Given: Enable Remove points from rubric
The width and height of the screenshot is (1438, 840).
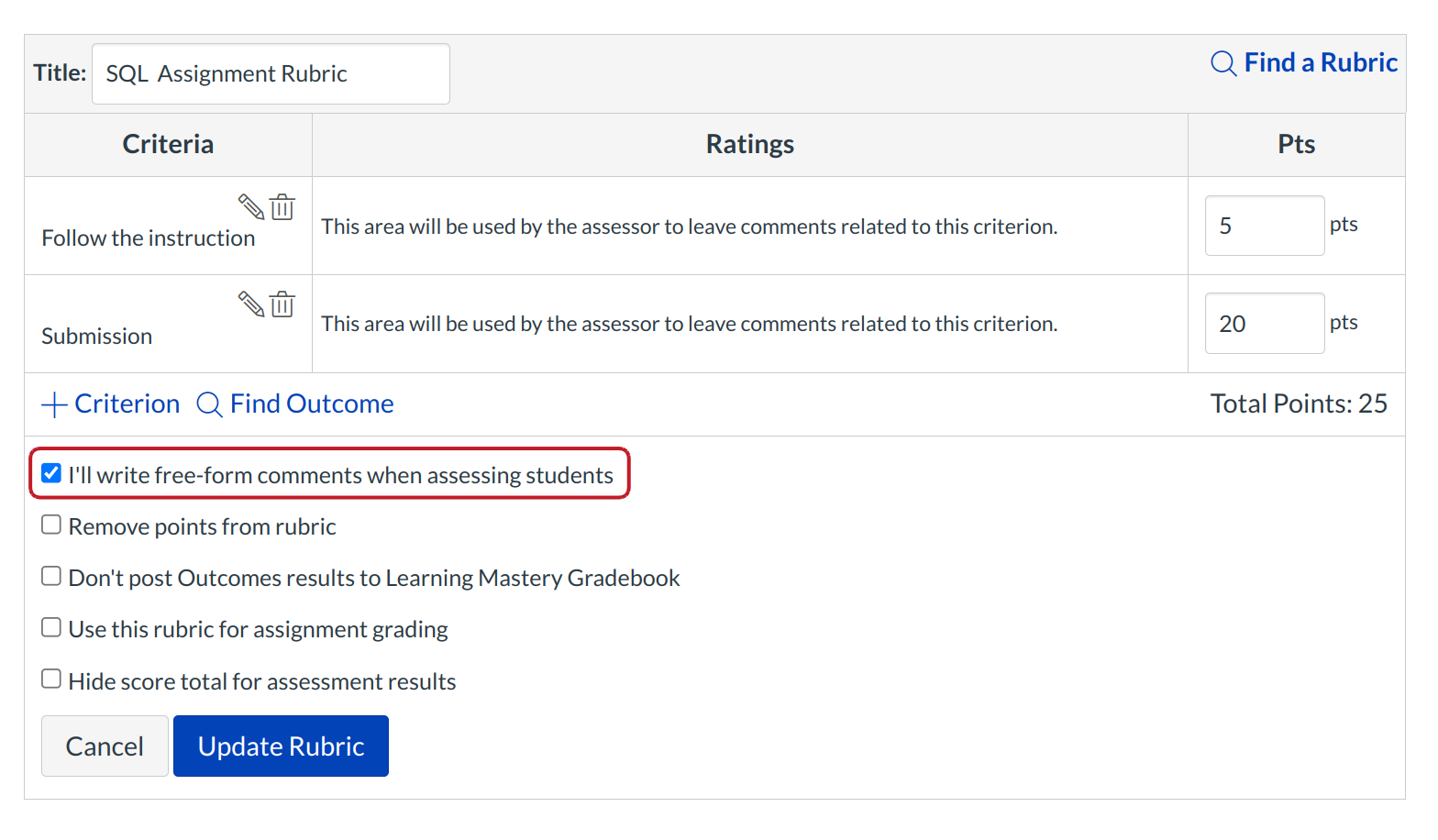Looking at the screenshot, I should click(x=51, y=525).
